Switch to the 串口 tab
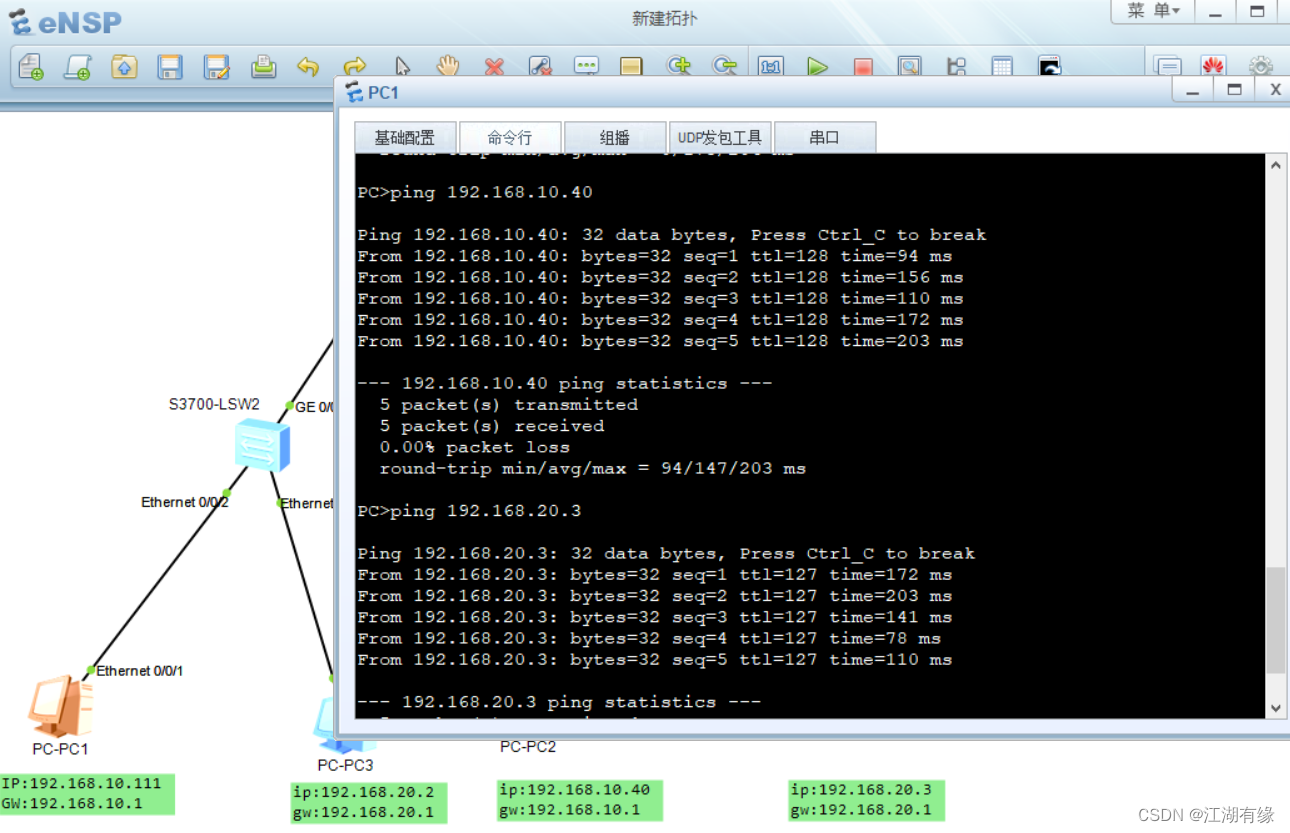 point(825,138)
